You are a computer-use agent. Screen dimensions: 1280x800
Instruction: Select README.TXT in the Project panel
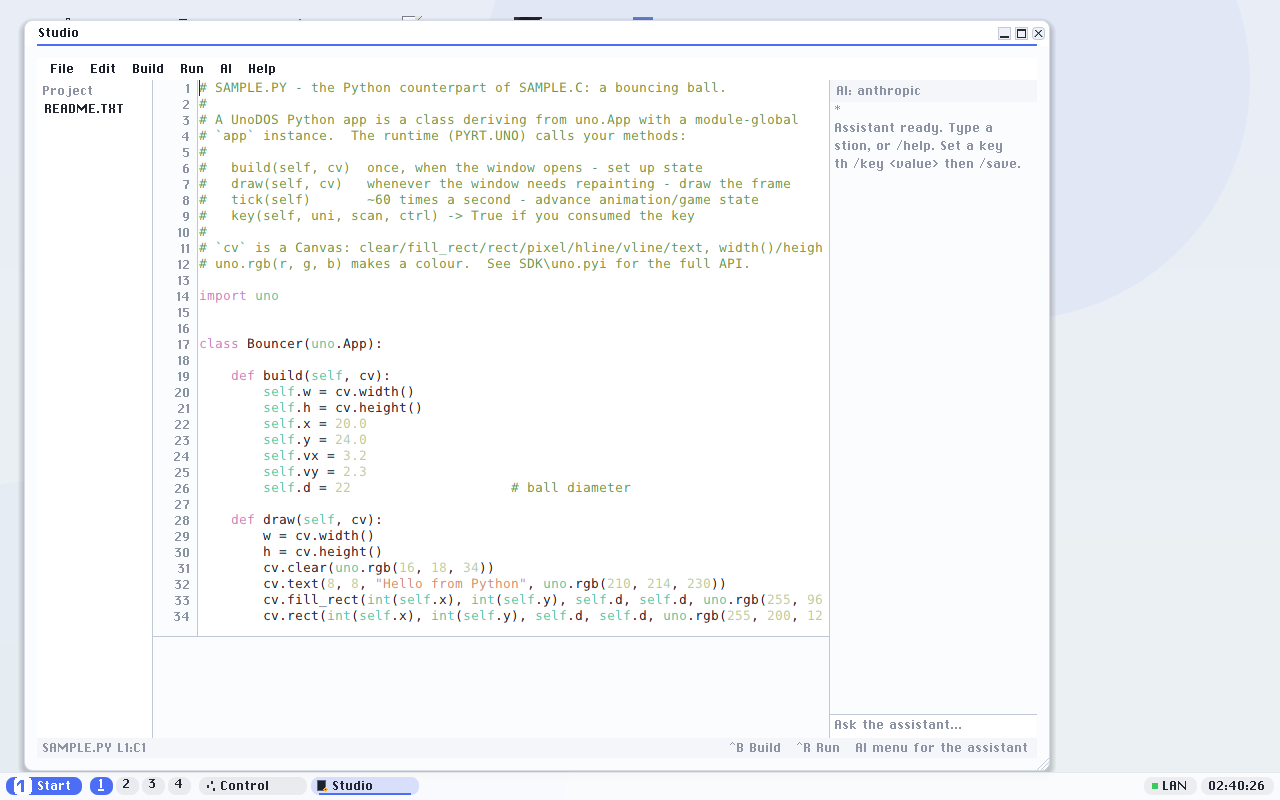pyautogui.click(x=84, y=108)
